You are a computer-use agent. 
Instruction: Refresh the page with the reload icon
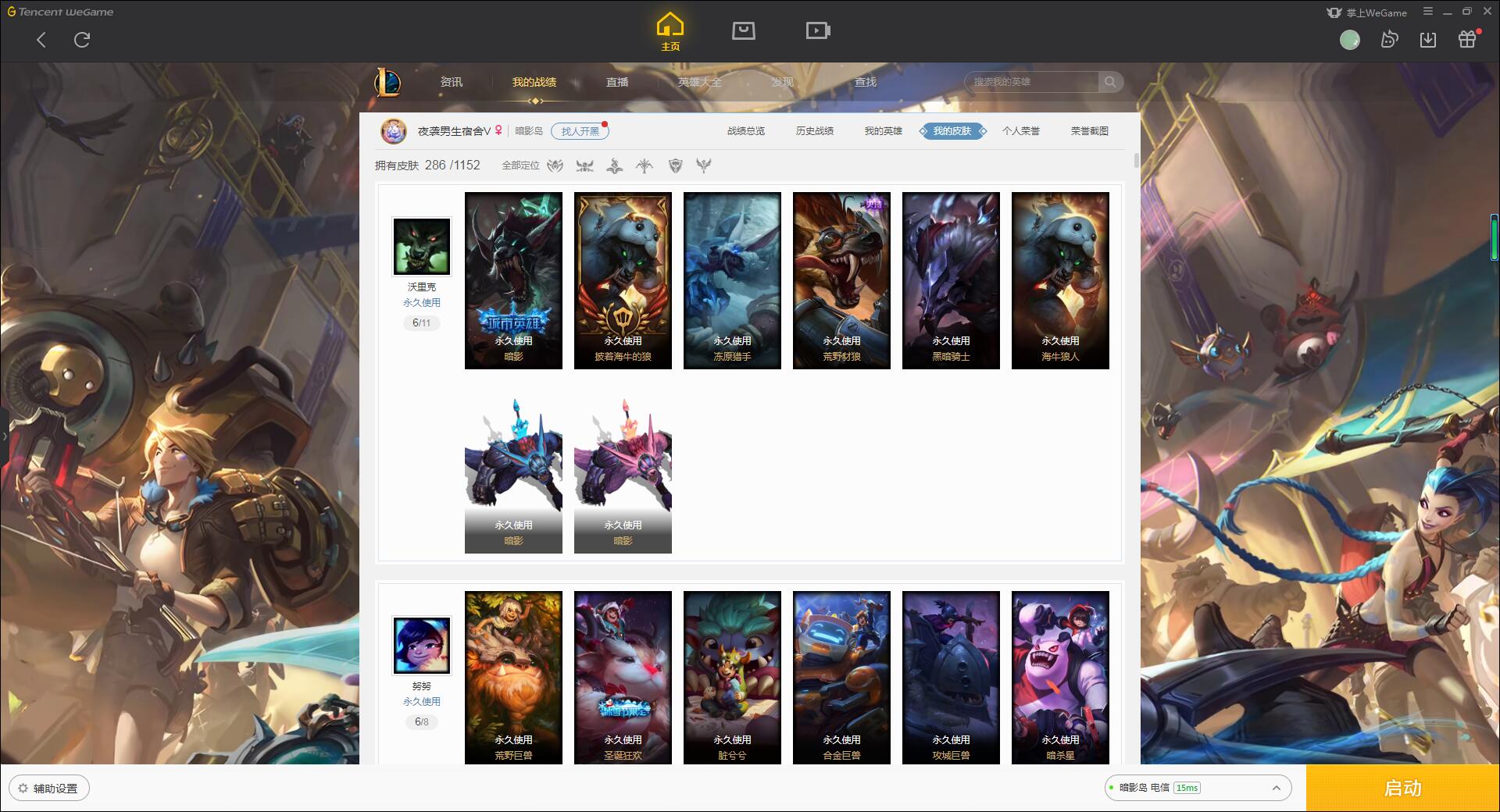pyautogui.click(x=82, y=40)
